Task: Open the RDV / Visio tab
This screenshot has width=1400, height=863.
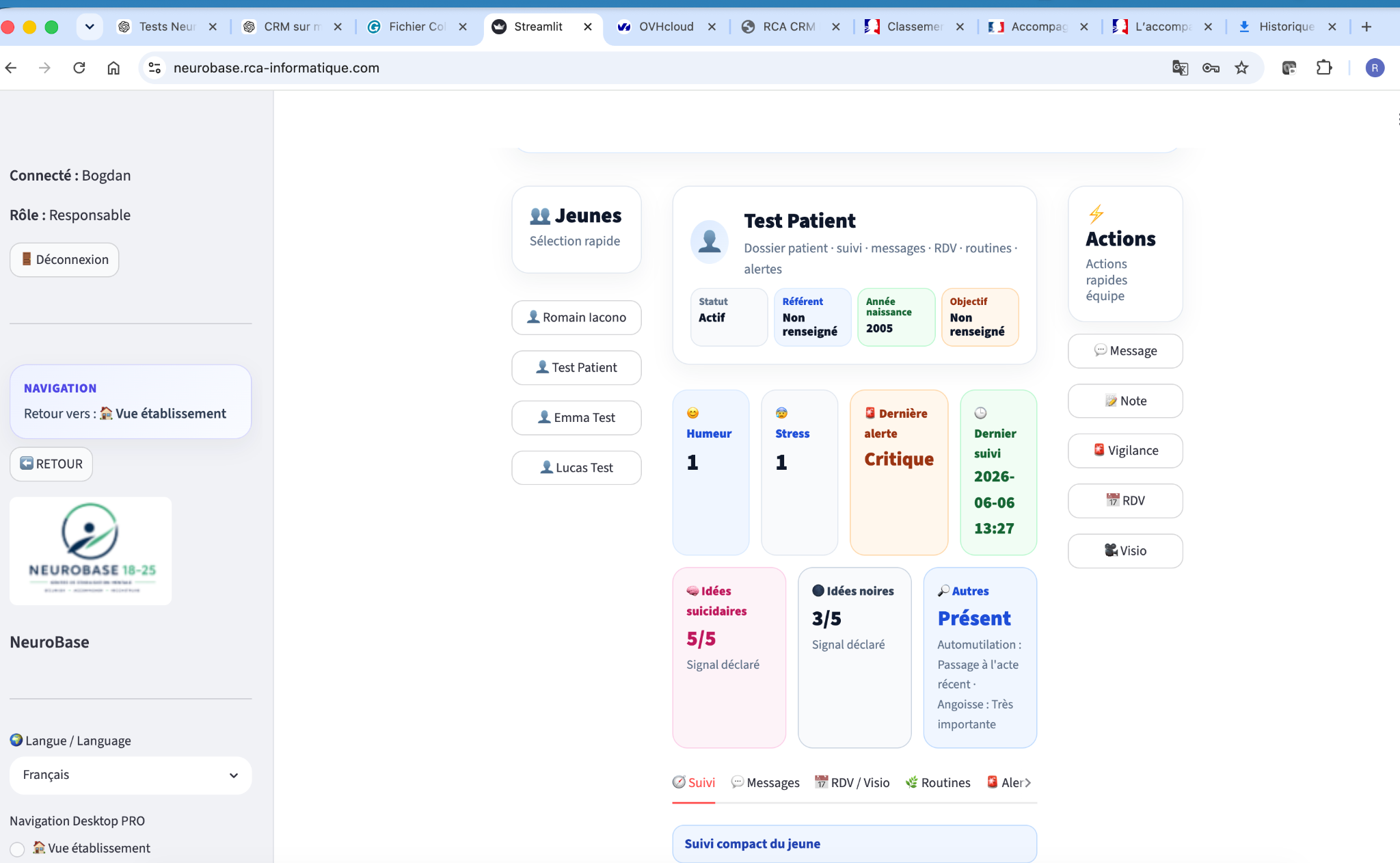Action: (x=852, y=782)
